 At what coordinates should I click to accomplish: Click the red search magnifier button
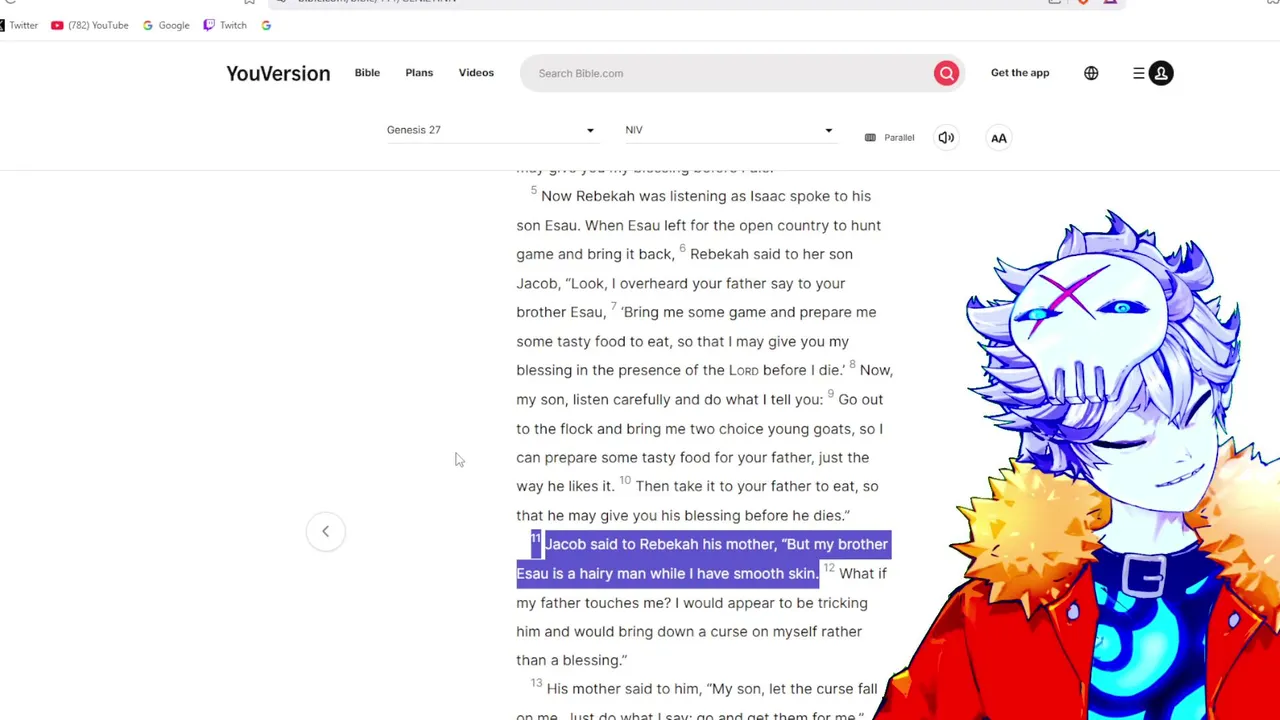click(946, 73)
